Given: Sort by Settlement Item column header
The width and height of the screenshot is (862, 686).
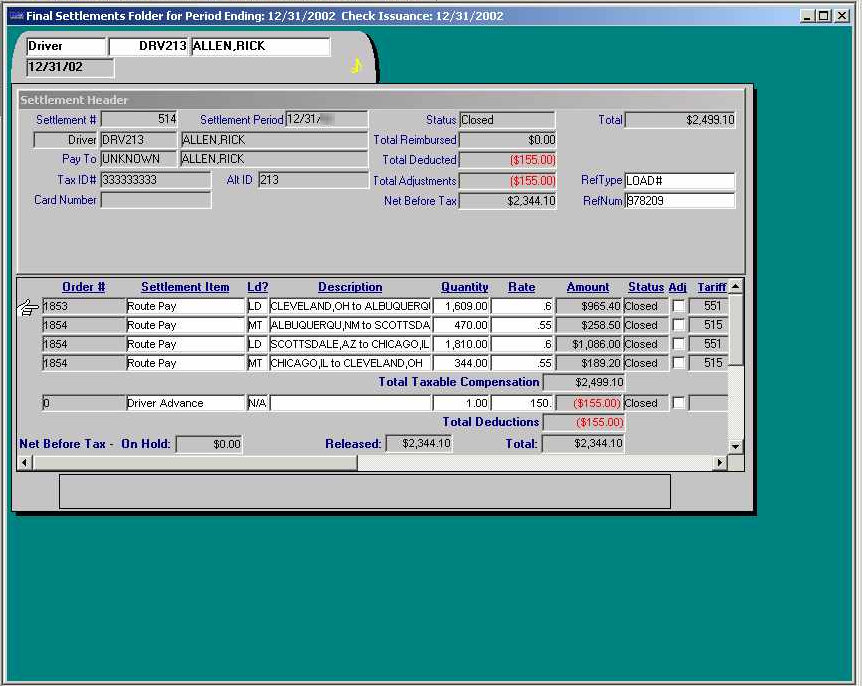Looking at the screenshot, I should click(x=185, y=287).
